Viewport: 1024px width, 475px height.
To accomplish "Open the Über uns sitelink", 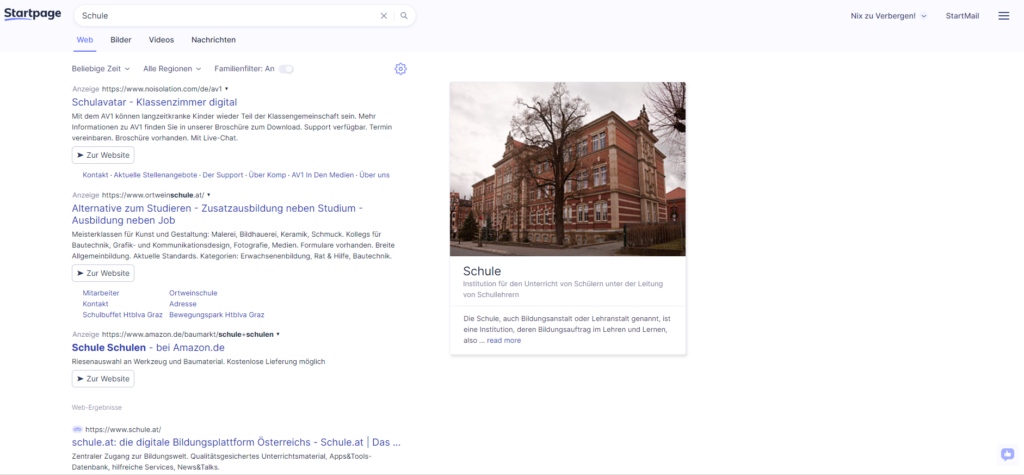I will (x=374, y=175).
